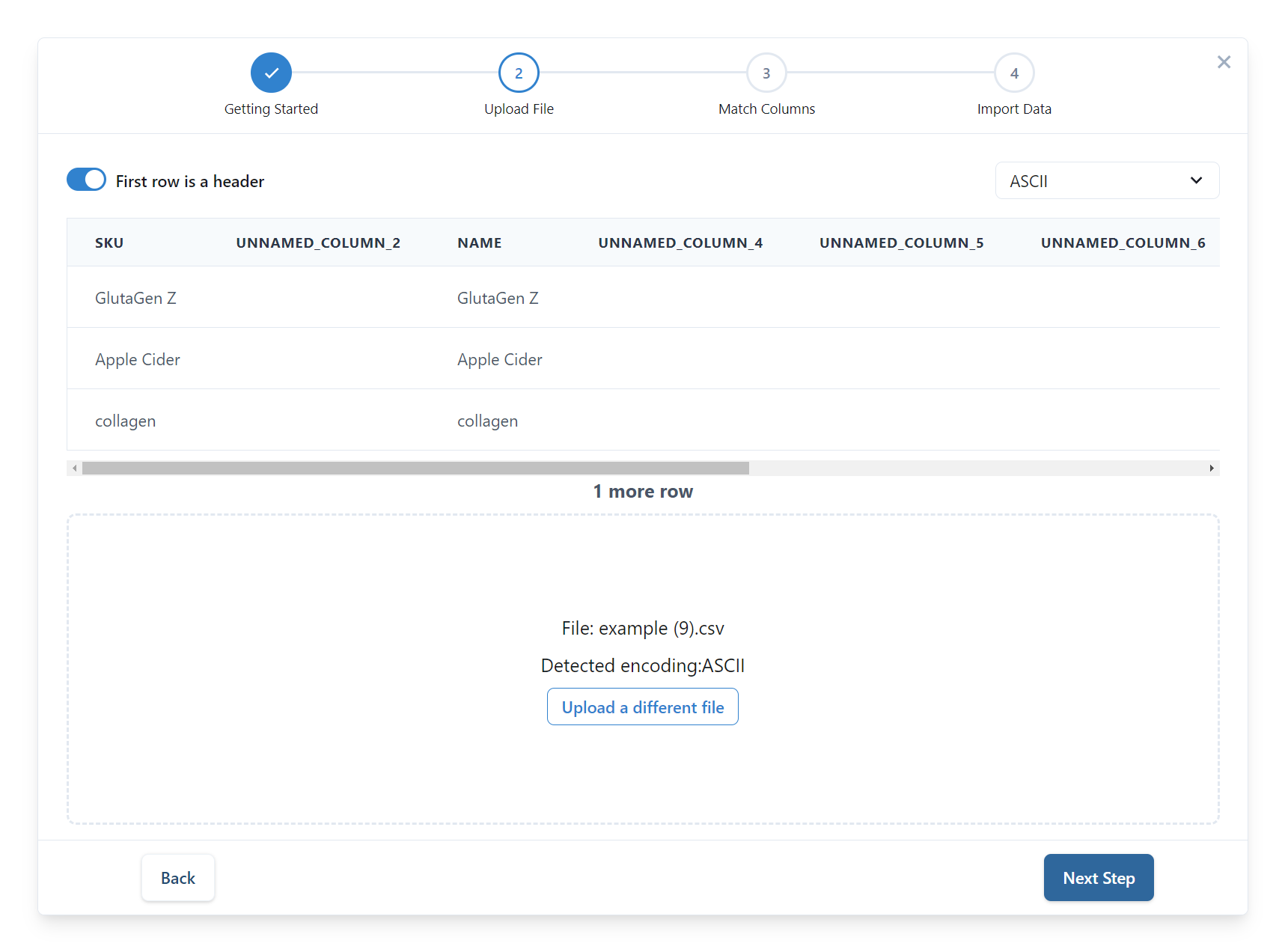Click Upload a different file button
Viewport: 1285px width, 952px height.
[643, 707]
